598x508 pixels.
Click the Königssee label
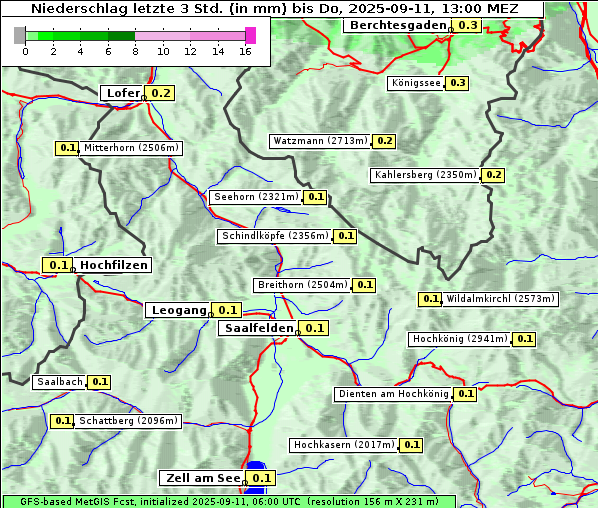pyautogui.click(x=416, y=83)
